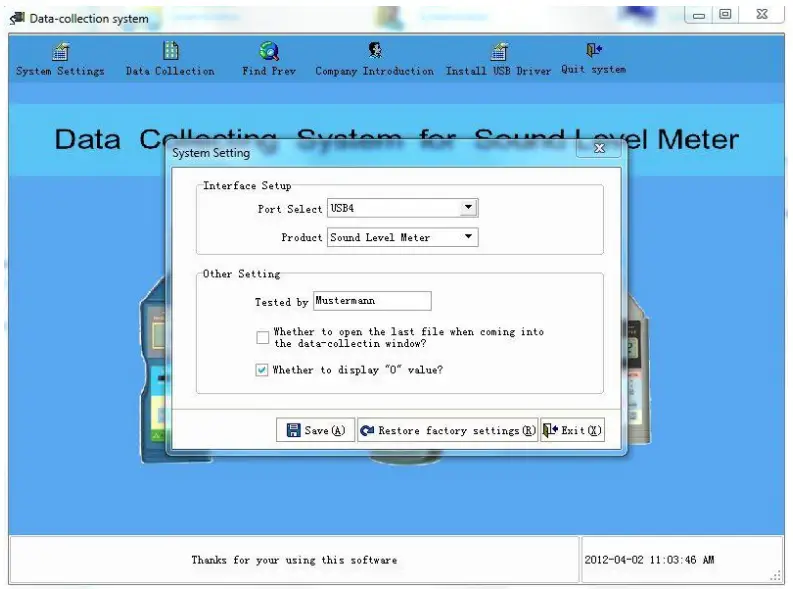Click the Save floppy disk icon
This screenshot has width=793, height=589.
coord(293,430)
